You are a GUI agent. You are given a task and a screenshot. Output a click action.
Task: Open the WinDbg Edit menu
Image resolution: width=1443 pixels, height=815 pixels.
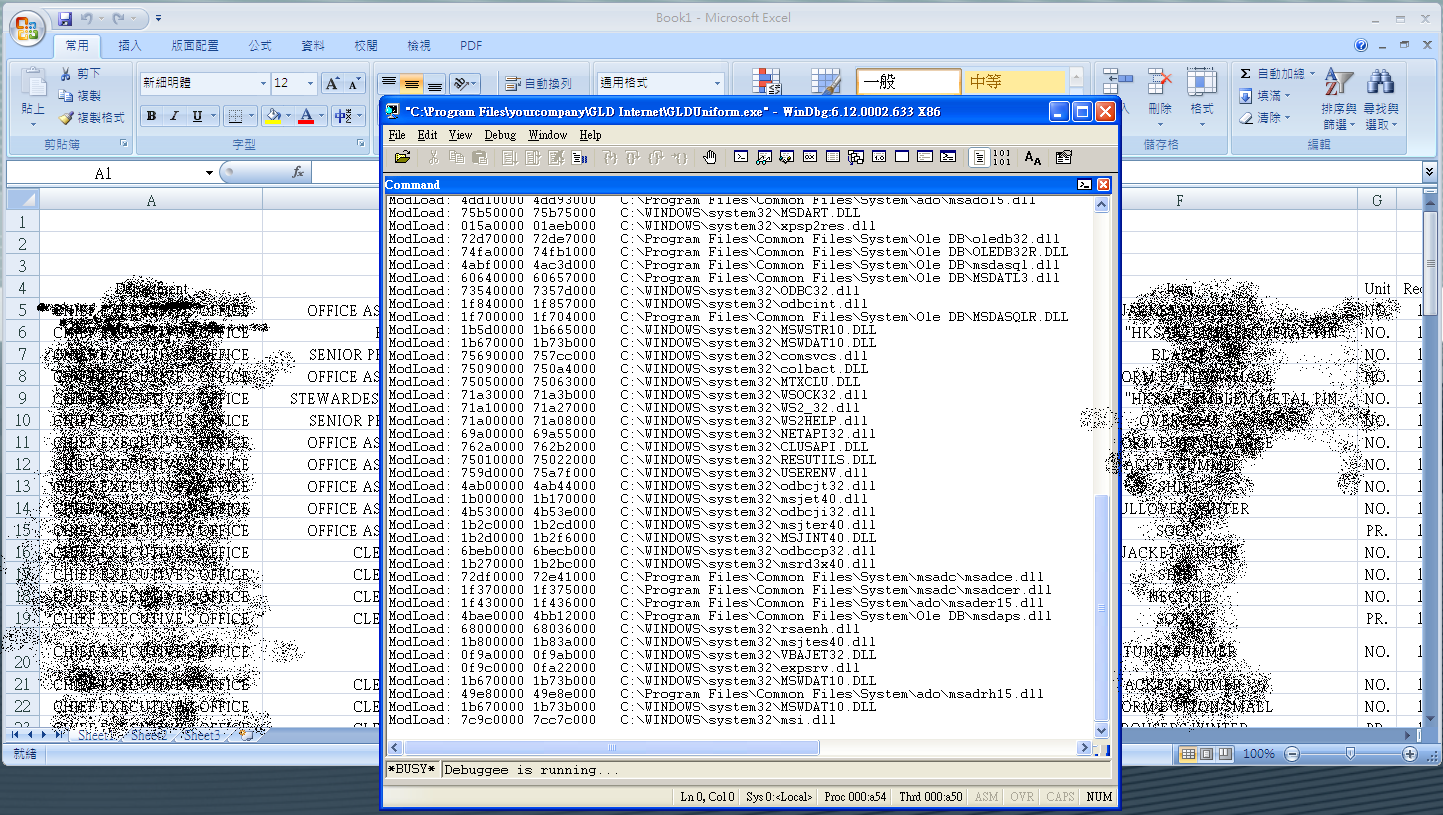coord(428,135)
